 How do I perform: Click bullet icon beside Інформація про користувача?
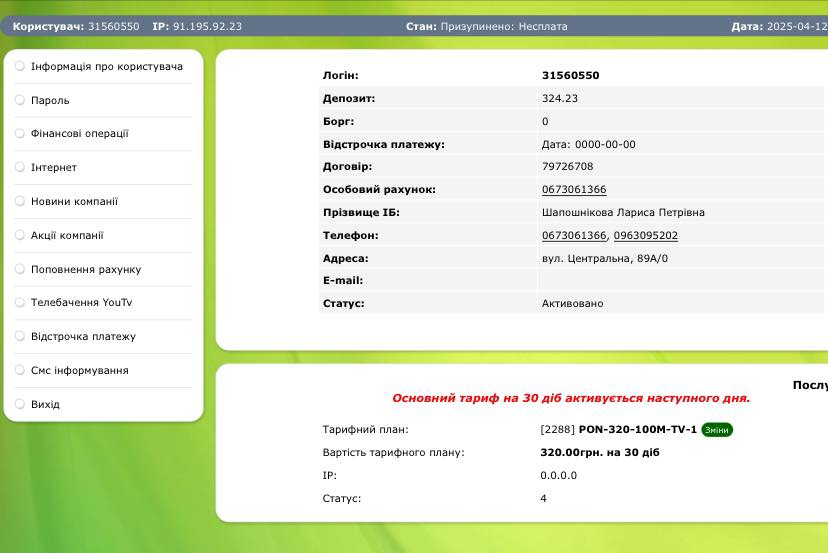[x=20, y=65]
